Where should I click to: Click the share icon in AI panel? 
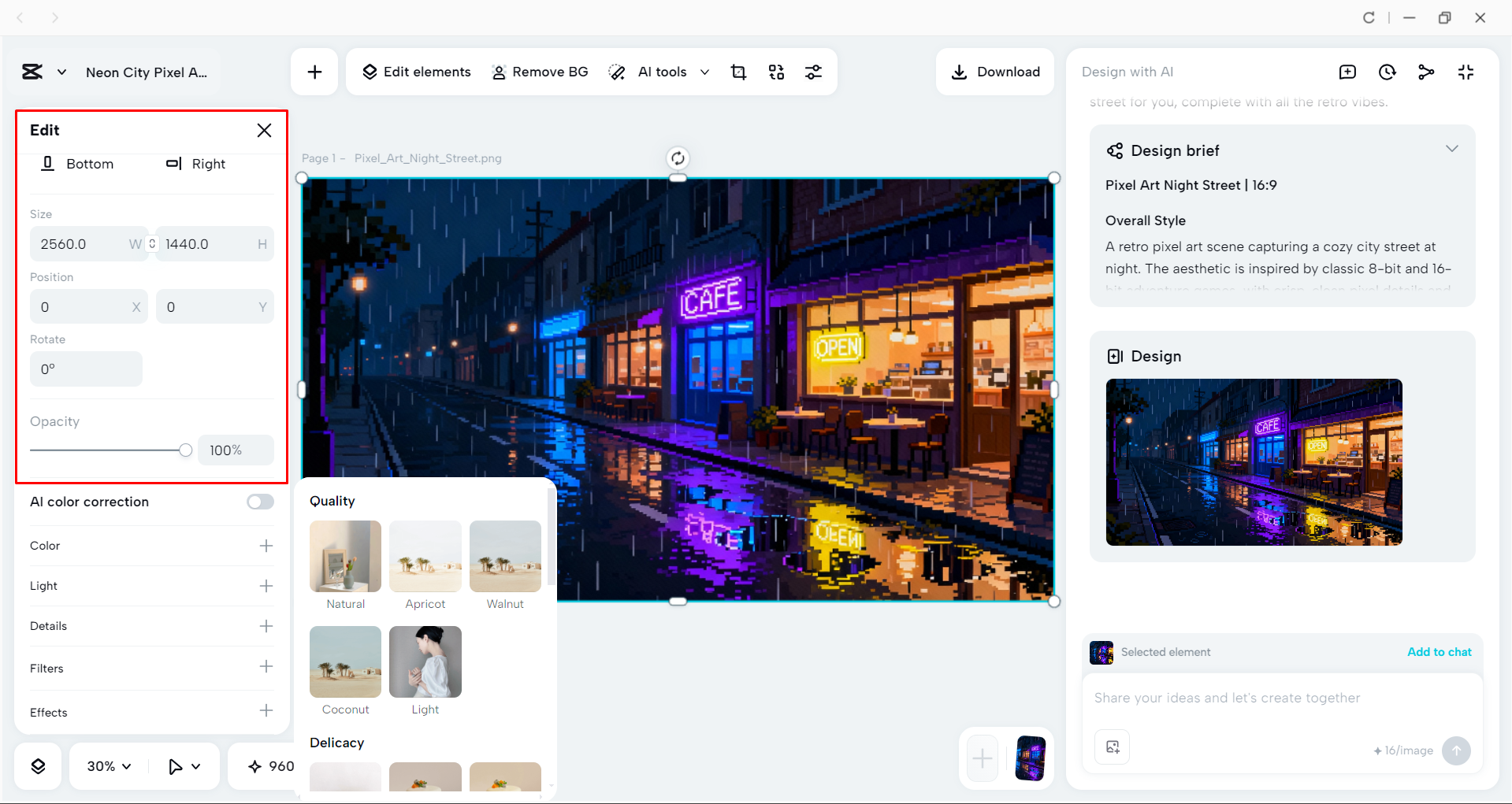pos(1426,72)
